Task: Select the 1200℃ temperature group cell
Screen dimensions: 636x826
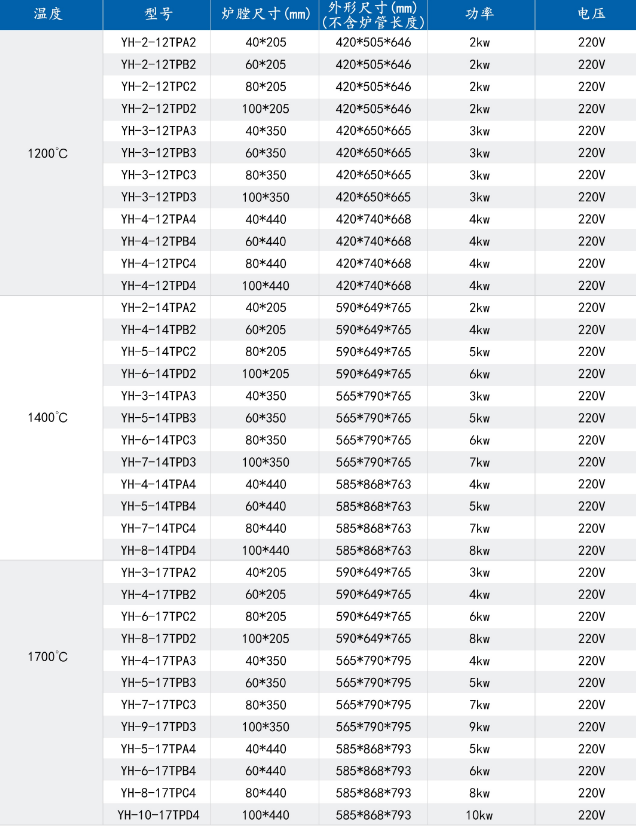Action: point(48,153)
